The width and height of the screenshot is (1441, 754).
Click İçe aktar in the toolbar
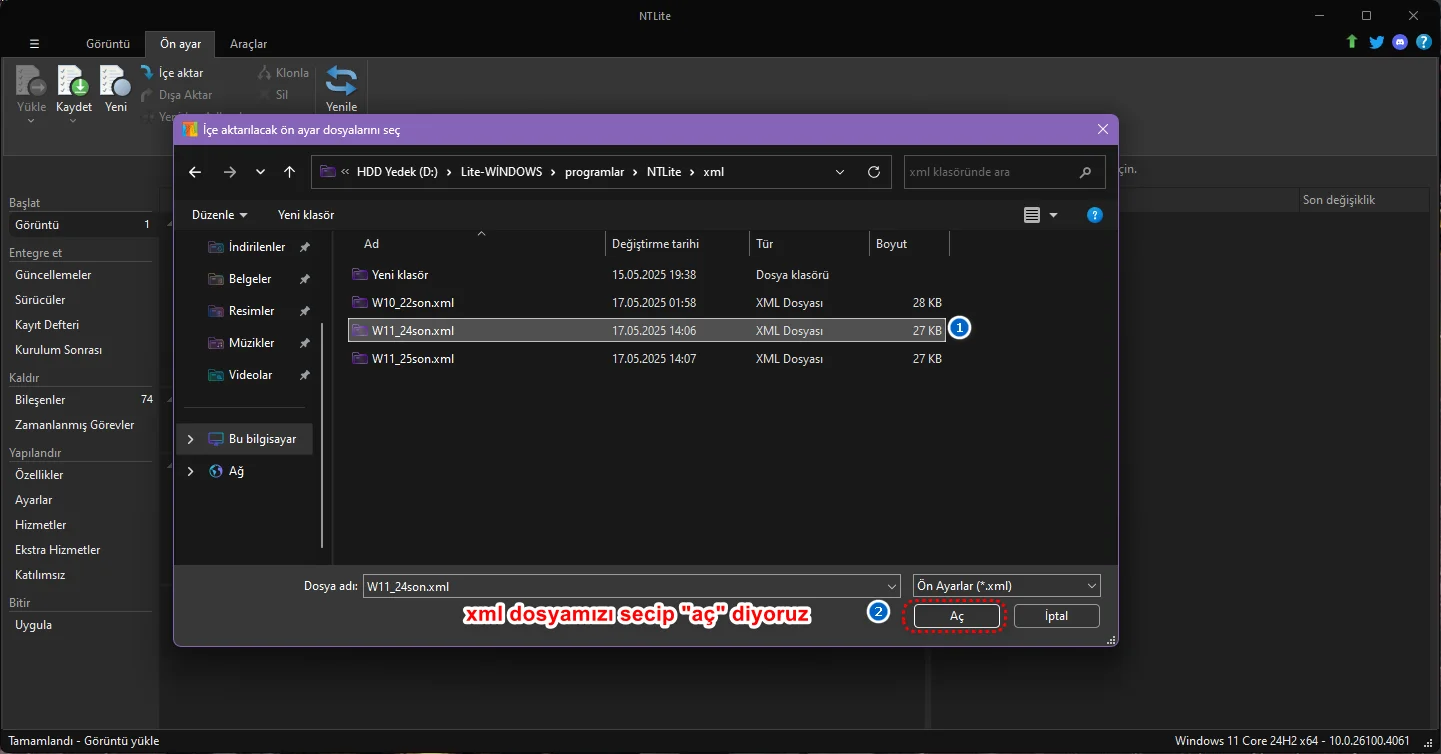coord(172,73)
